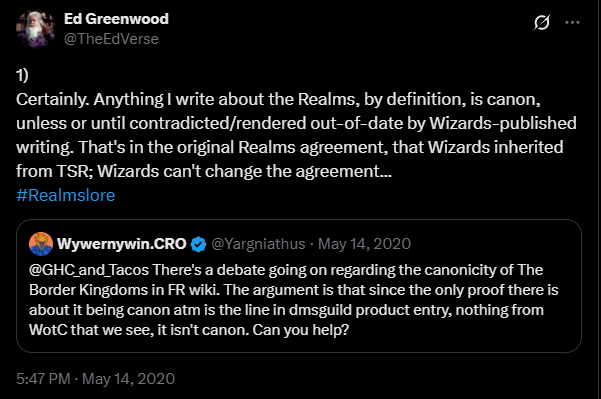The width and height of the screenshot is (601, 399).
Task: Open the @Yargniathus handle
Action: (x=258, y=244)
